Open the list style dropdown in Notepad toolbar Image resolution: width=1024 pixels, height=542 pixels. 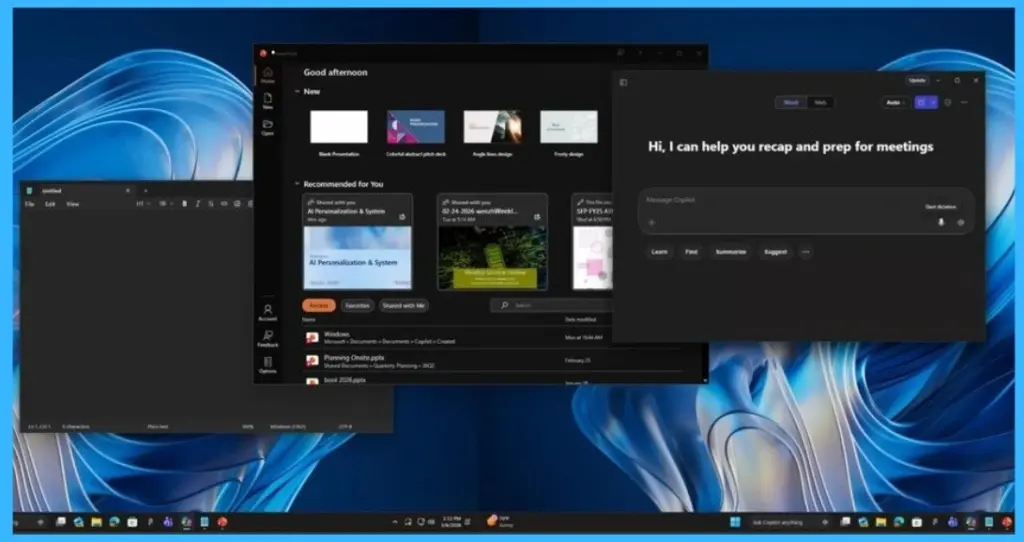(x=166, y=204)
